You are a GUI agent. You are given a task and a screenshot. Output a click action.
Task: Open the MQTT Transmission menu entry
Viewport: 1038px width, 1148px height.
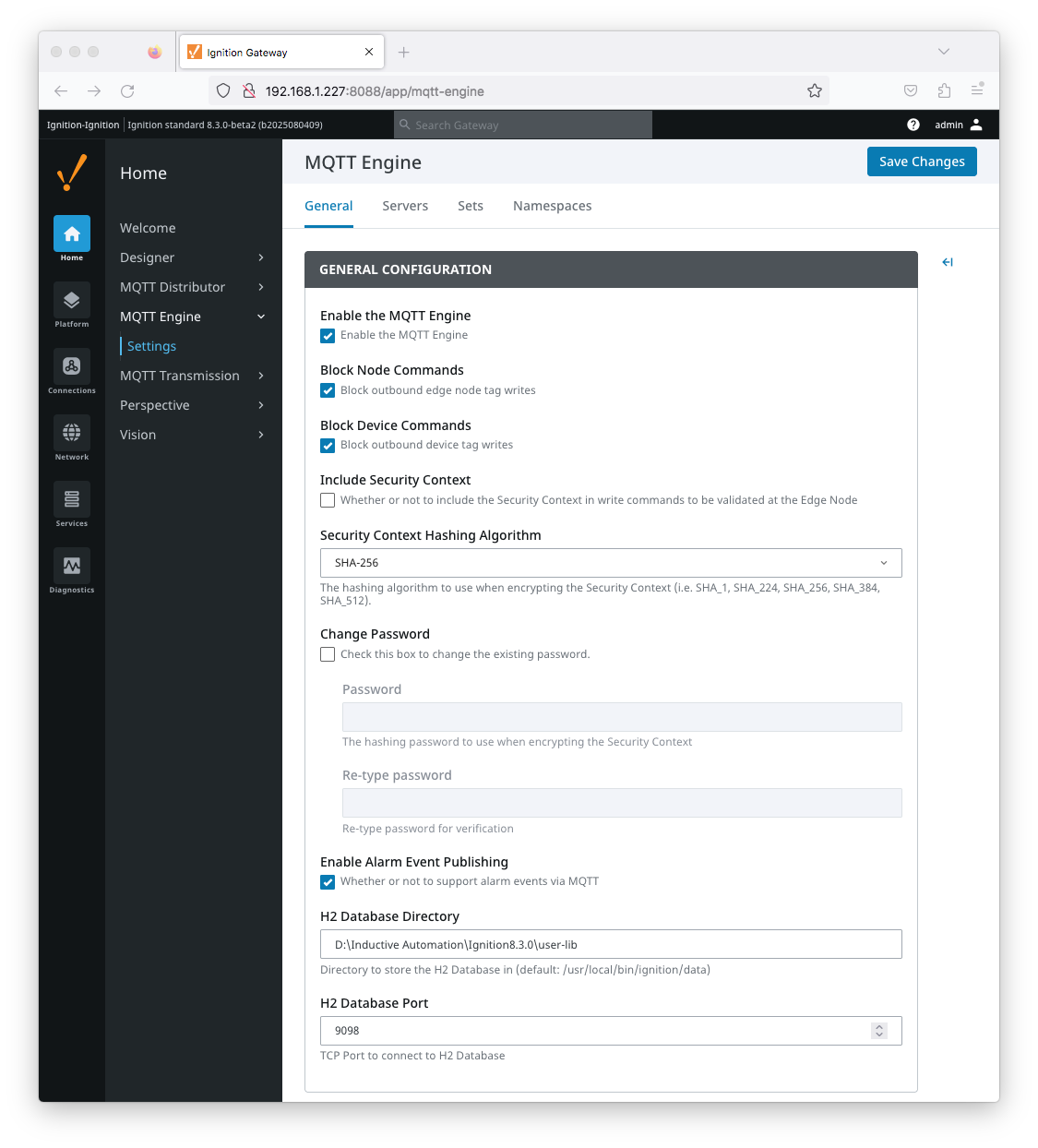pos(180,376)
